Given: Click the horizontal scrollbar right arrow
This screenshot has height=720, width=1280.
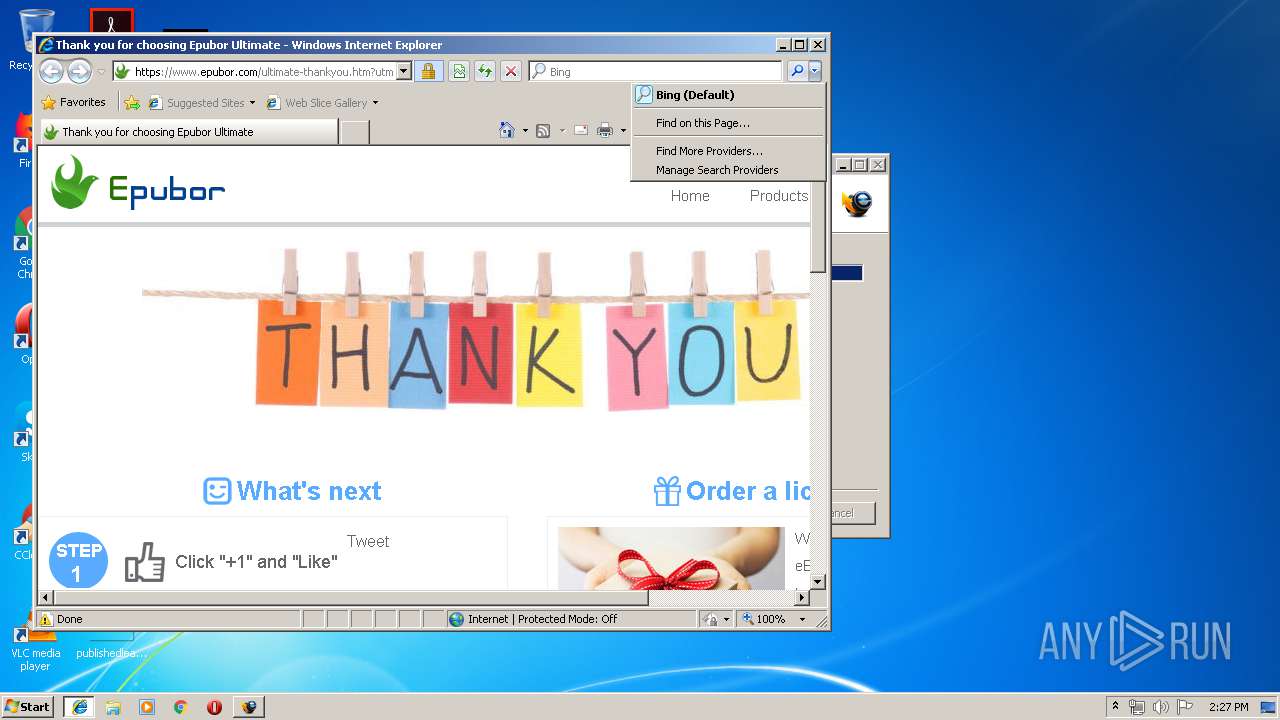Looking at the screenshot, I should (x=801, y=598).
